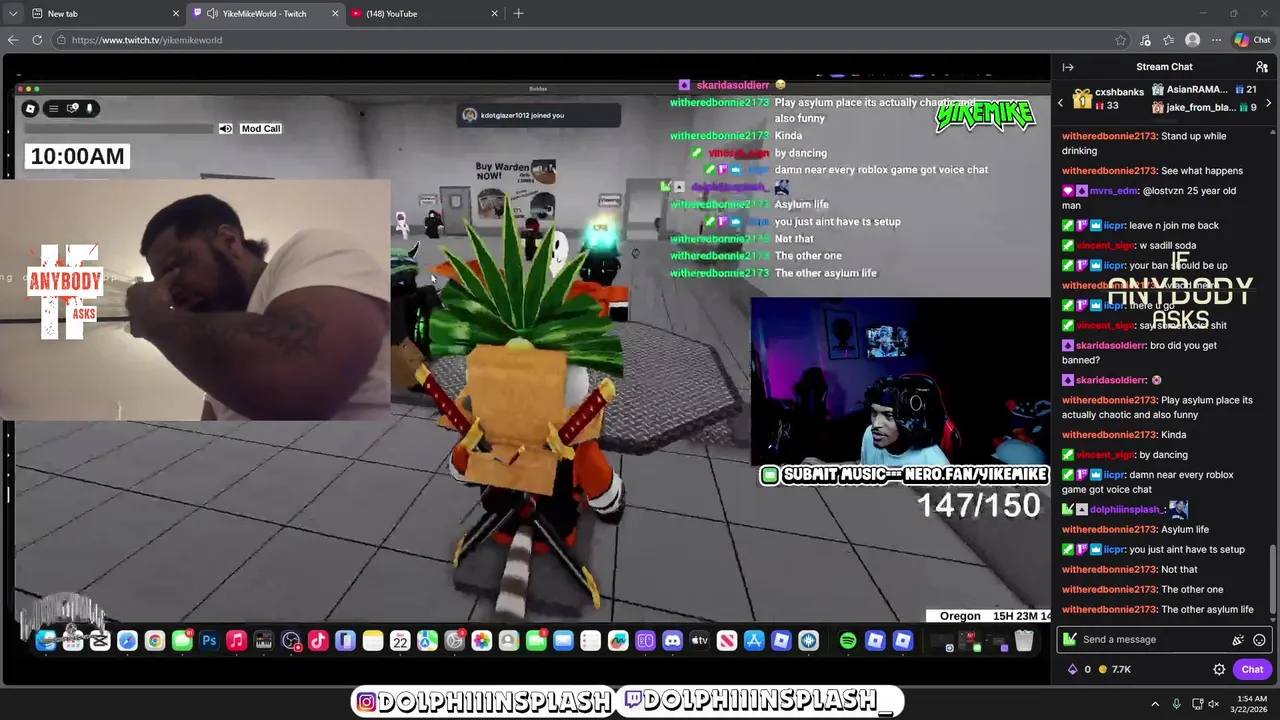Viewport: 1280px width, 720px height.
Task: Open the emote picker smiley
Action: point(1259,640)
